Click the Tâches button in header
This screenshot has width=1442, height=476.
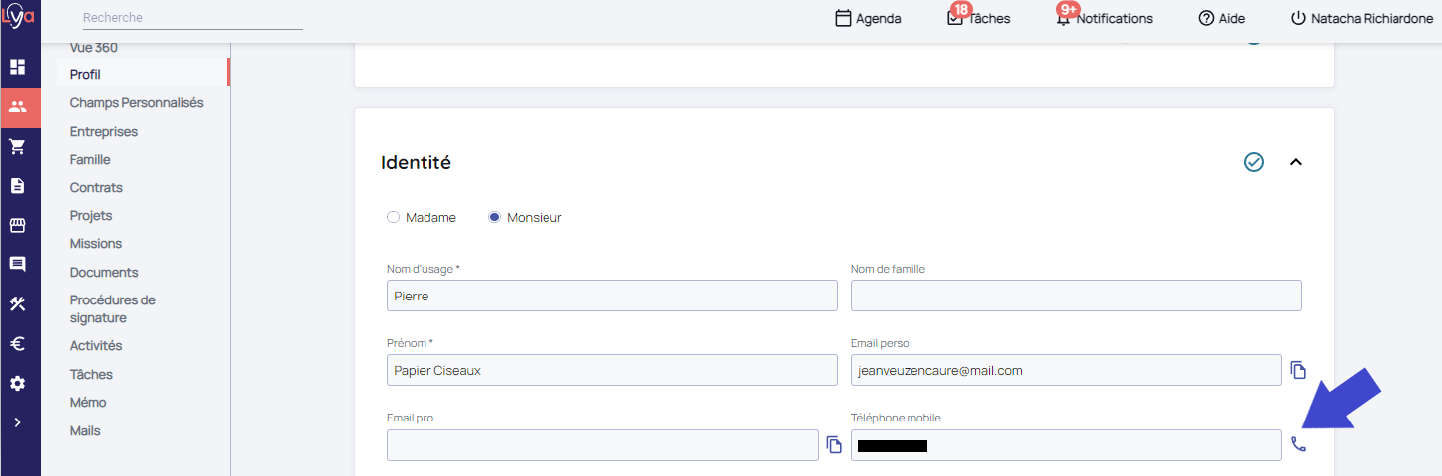pos(978,18)
